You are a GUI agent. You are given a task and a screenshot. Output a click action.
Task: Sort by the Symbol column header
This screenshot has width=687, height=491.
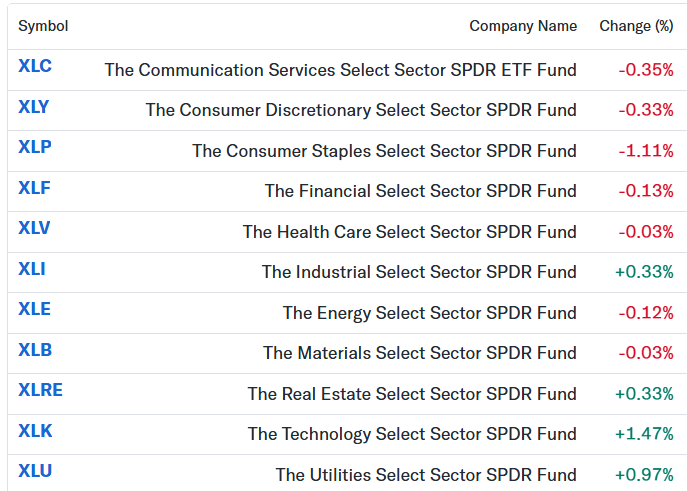(43, 26)
